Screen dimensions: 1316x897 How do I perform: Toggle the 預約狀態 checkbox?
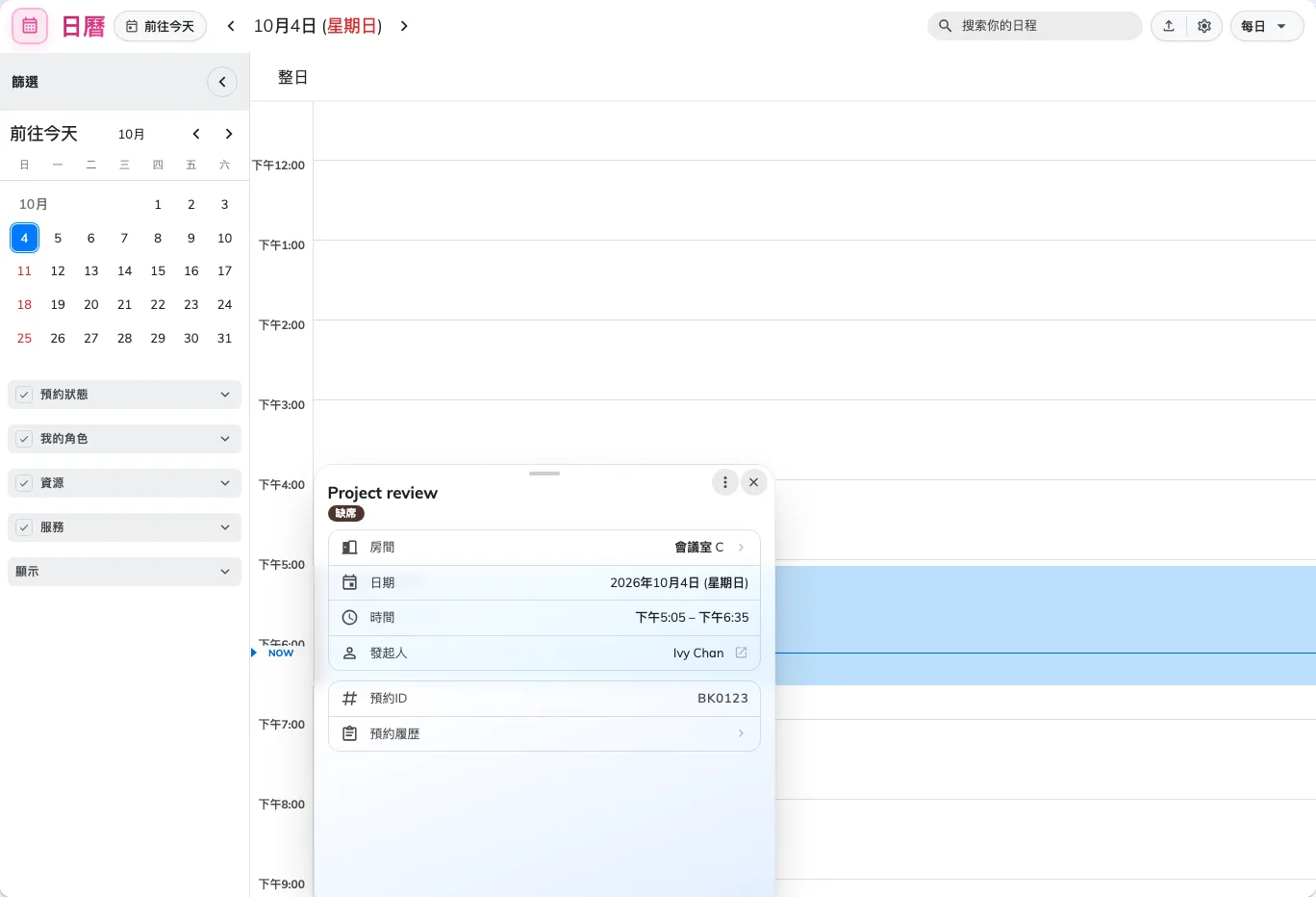[24, 395]
